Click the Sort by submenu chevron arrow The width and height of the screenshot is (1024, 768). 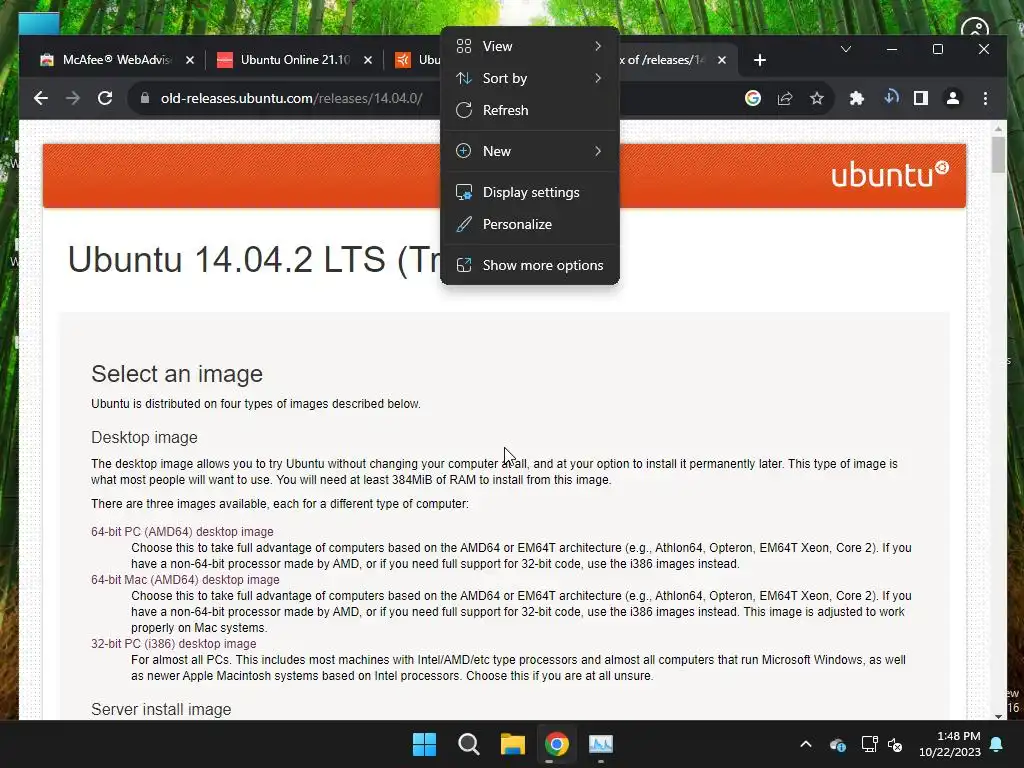pos(598,78)
